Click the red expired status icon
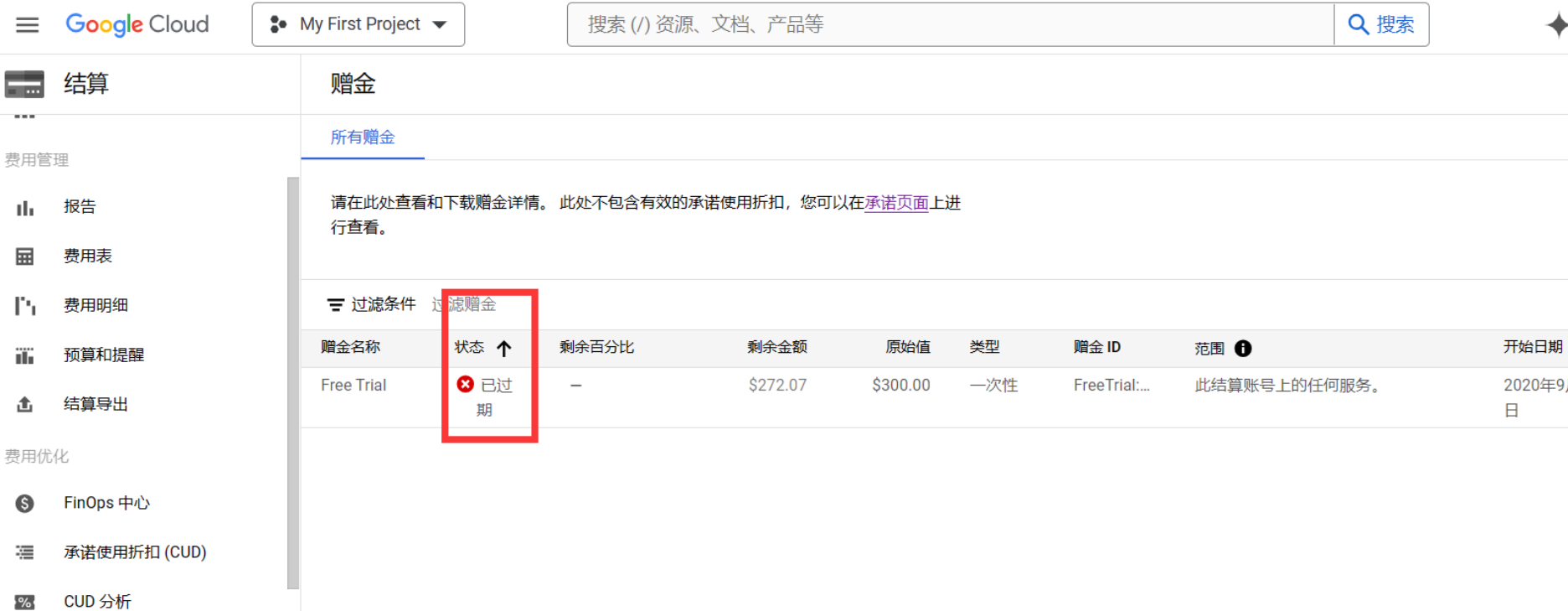Screen dimensions: 1568x611 [x=466, y=384]
